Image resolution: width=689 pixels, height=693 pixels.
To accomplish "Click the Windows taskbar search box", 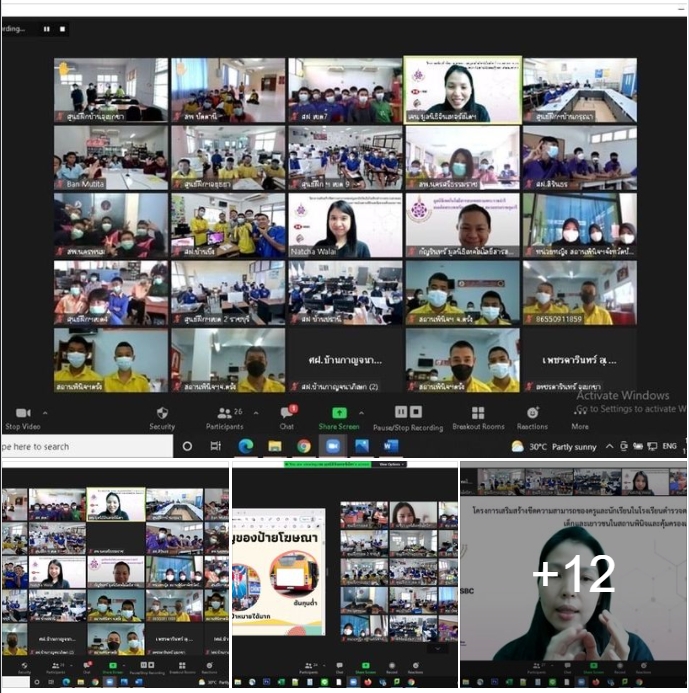I will point(87,446).
